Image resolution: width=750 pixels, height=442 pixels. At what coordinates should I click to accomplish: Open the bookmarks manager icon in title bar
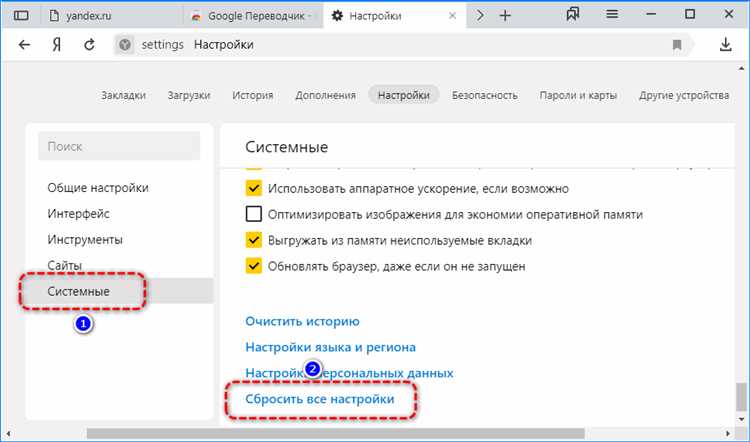(573, 15)
